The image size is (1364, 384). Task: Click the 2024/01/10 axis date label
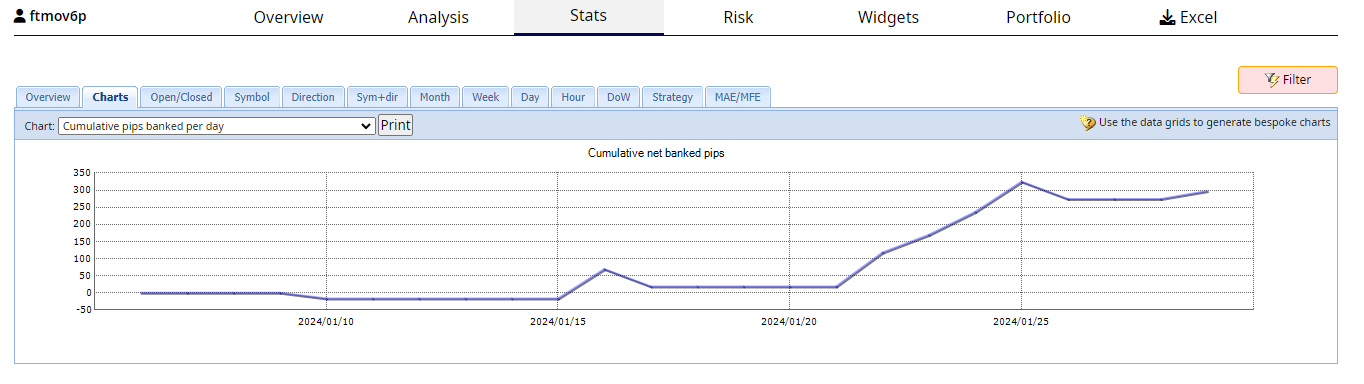pyautogui.click(x=326, y=322)
